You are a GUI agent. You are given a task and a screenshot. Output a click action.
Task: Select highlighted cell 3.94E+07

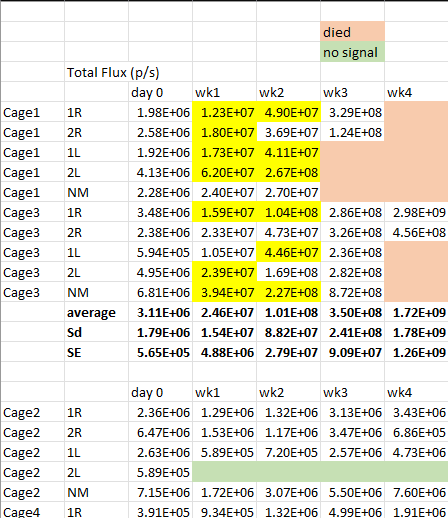[224, 292]
